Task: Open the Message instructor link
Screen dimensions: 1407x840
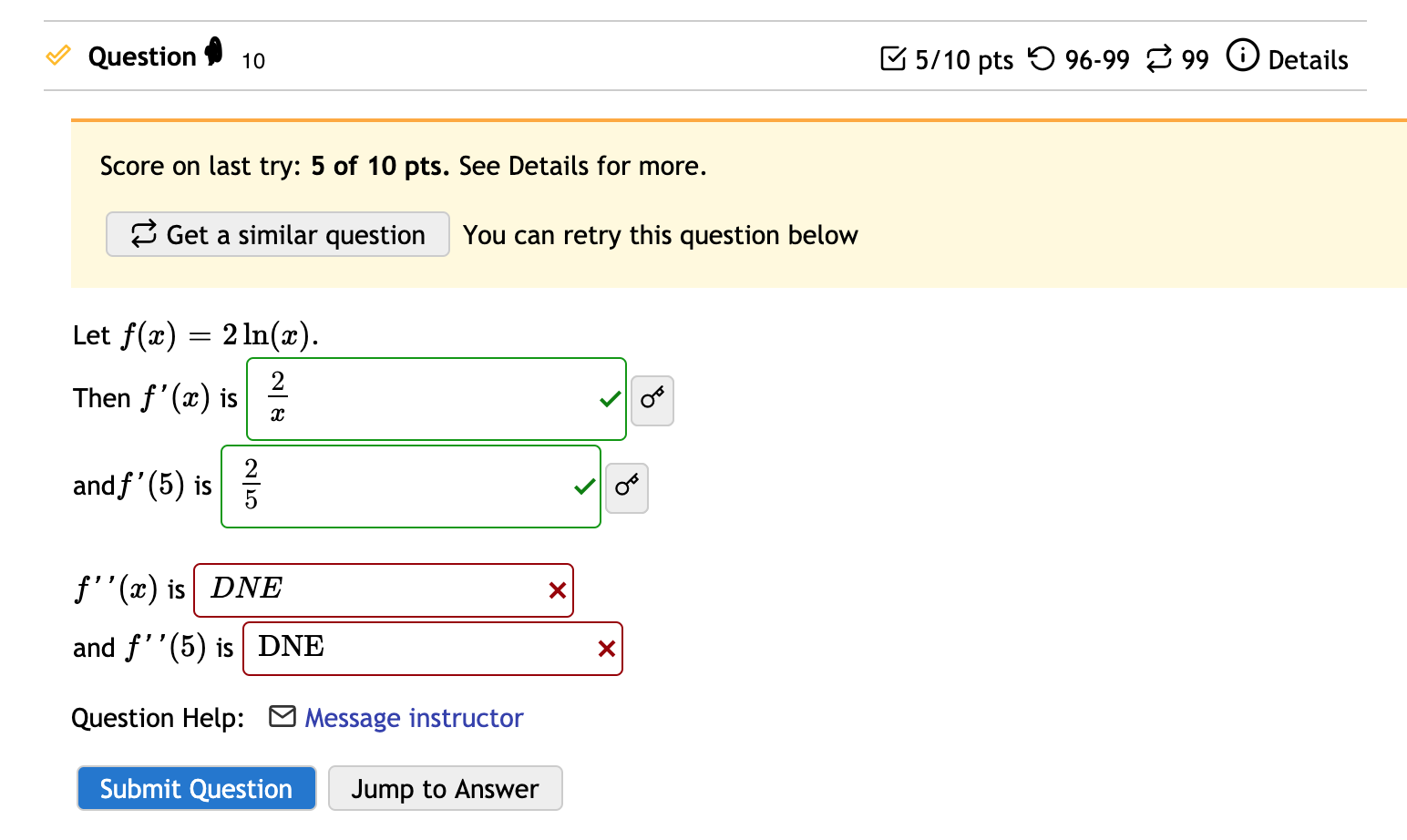Action: coord(414,719)
